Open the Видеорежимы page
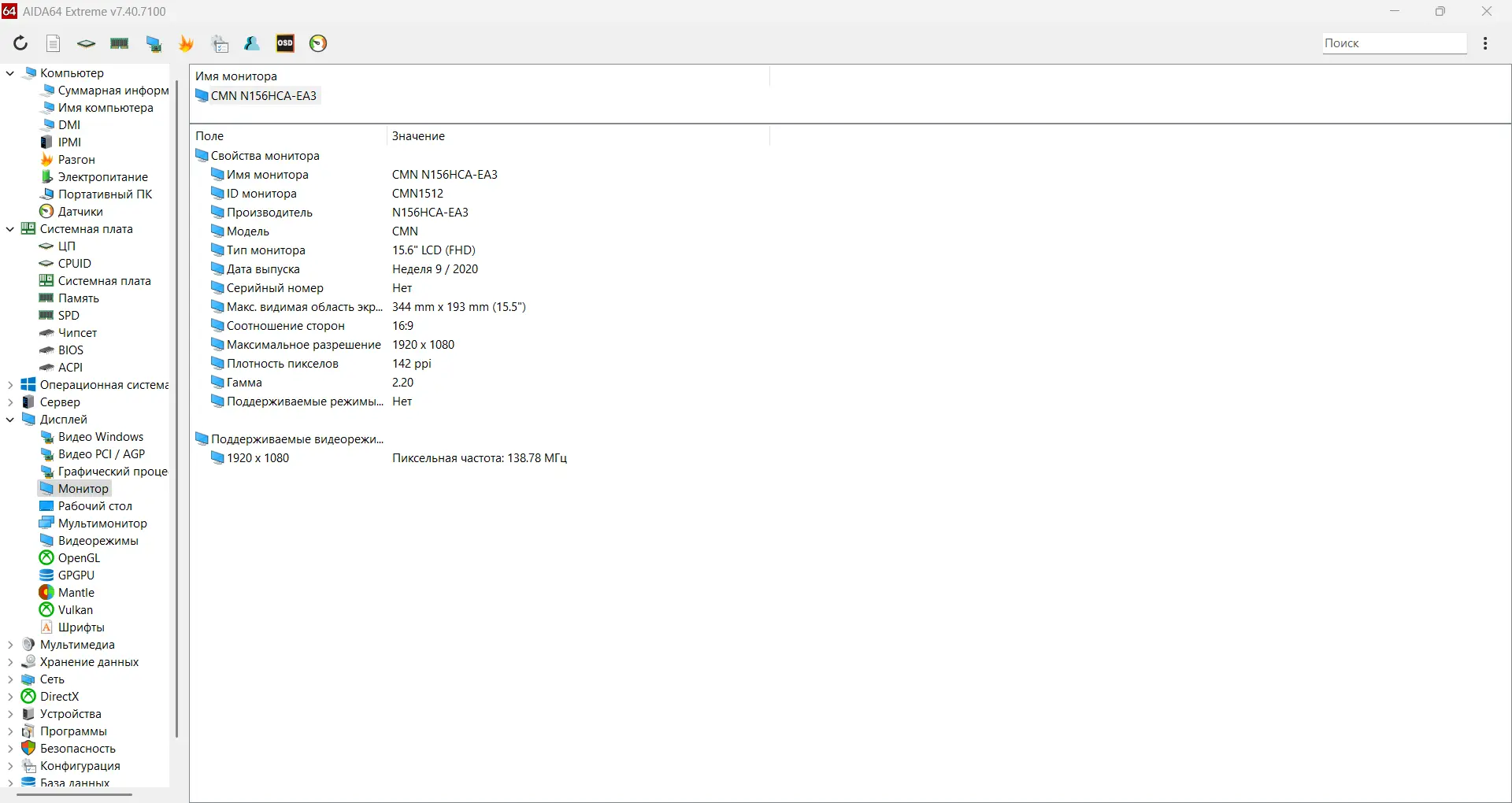Image resolution: width=1512 pixels, height=803 pixels. 90,541
